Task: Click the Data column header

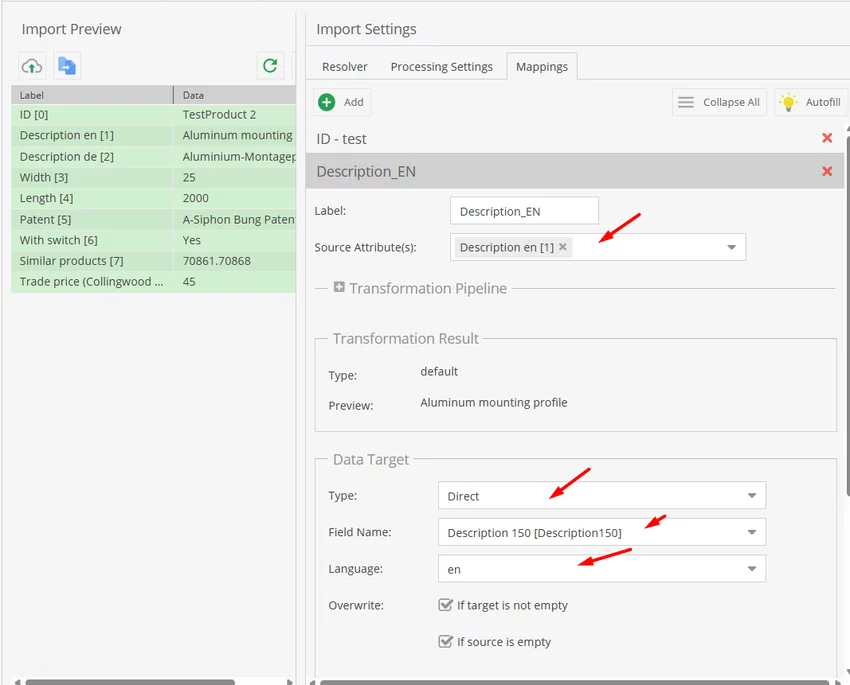Action: (x=235, y=95)
